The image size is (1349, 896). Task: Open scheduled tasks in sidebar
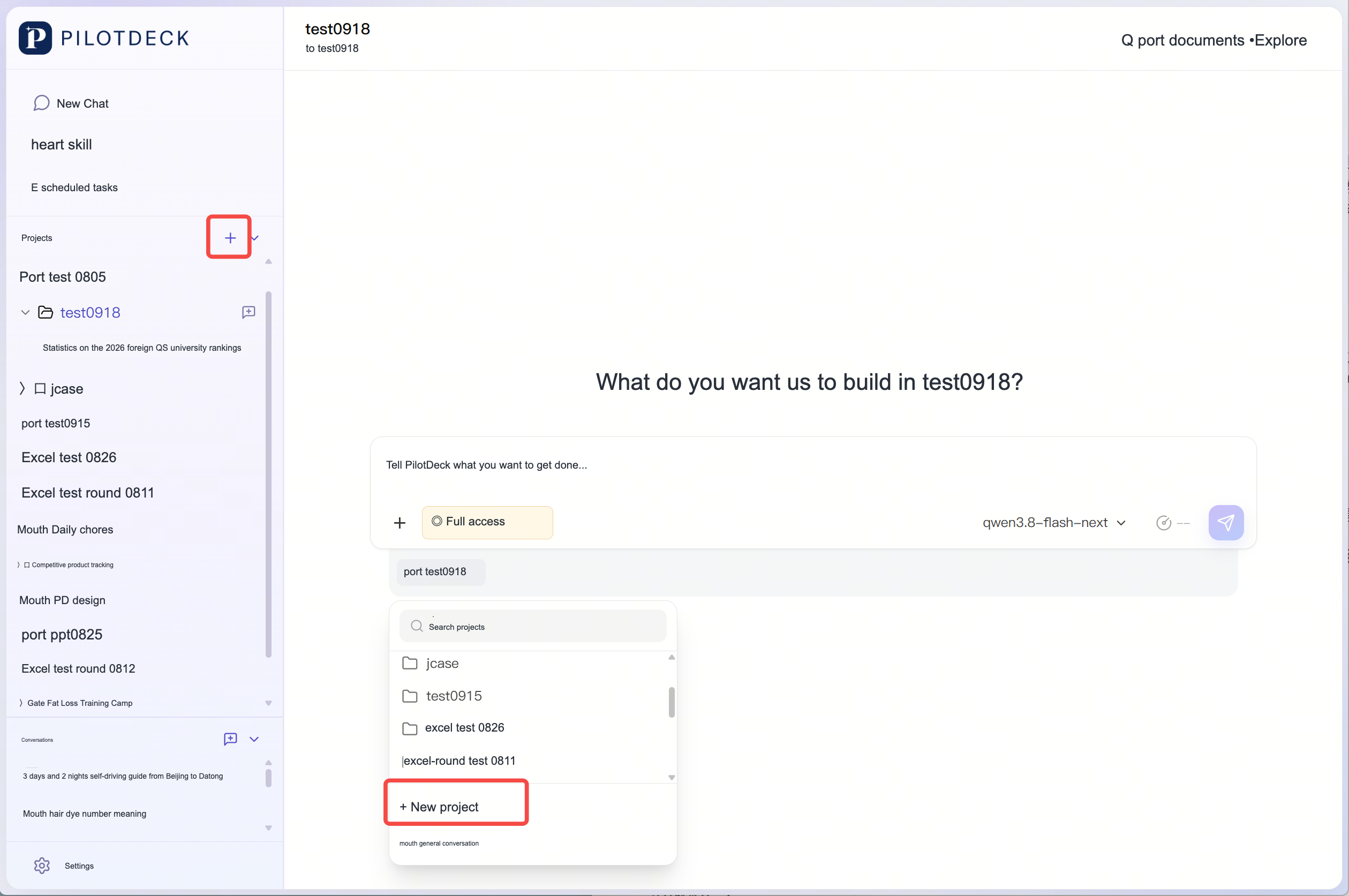(74, 187)
